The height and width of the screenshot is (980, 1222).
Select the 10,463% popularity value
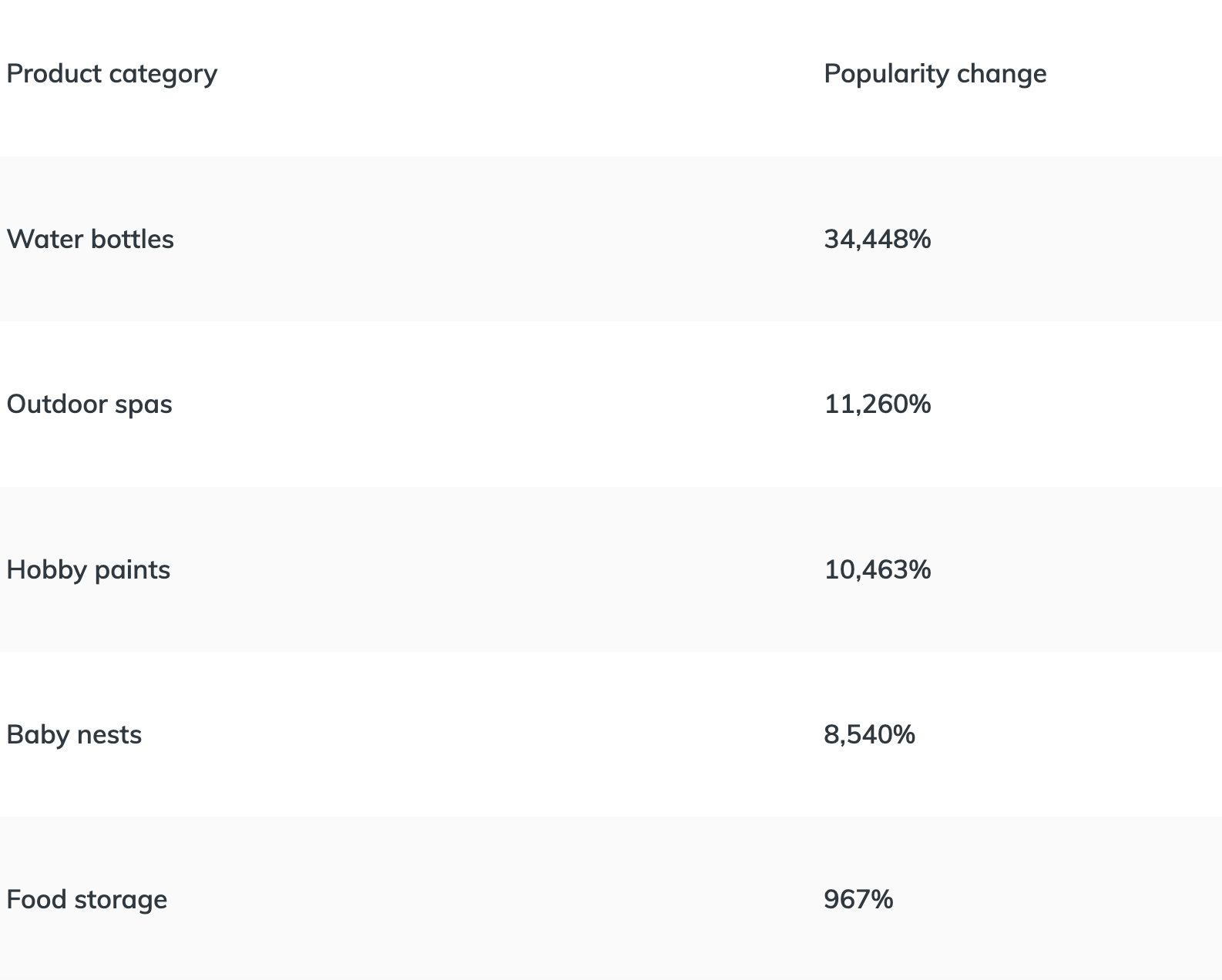878,570
